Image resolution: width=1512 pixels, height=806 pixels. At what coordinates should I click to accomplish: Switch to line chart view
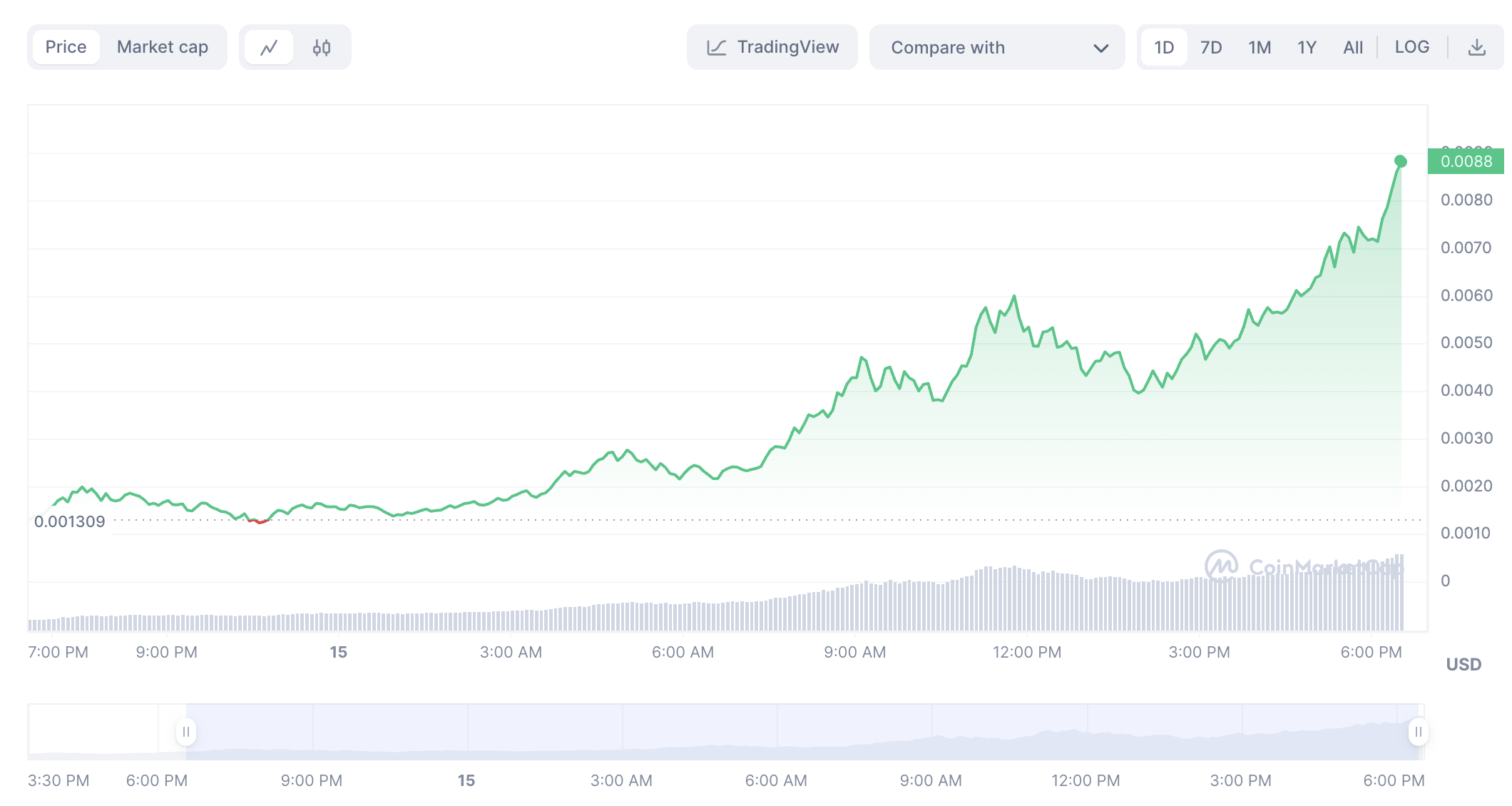tap(269, 48)
